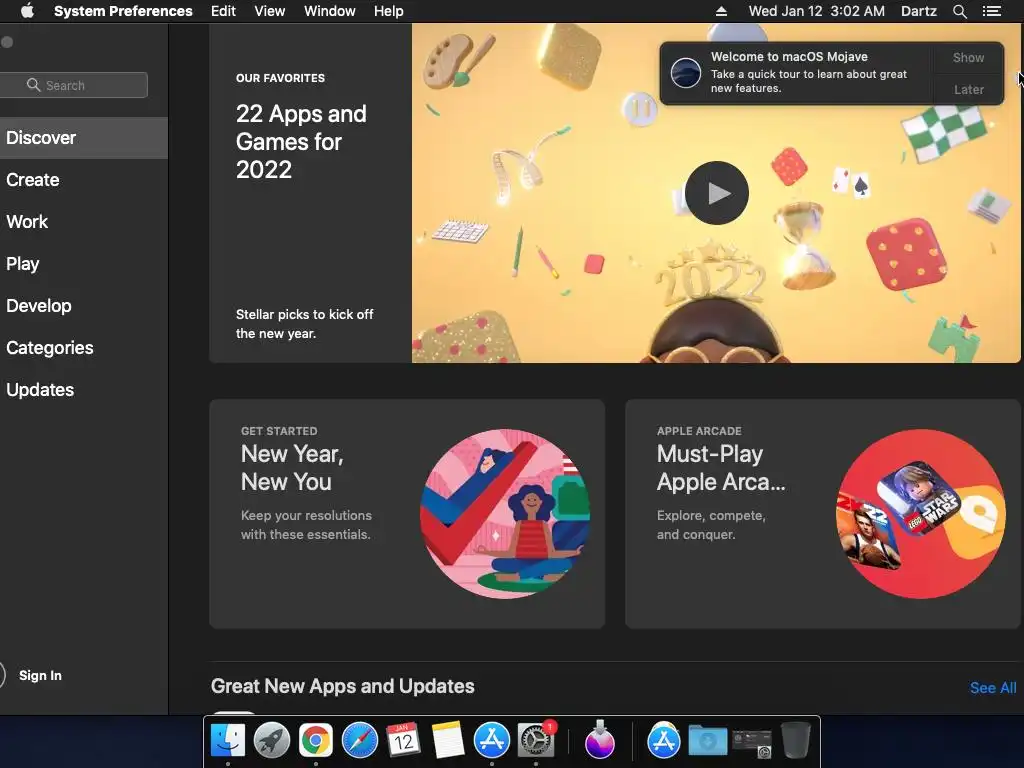Click Show on macOS Mojave notification
This screenshot has height=768, width=1024.
968,57
